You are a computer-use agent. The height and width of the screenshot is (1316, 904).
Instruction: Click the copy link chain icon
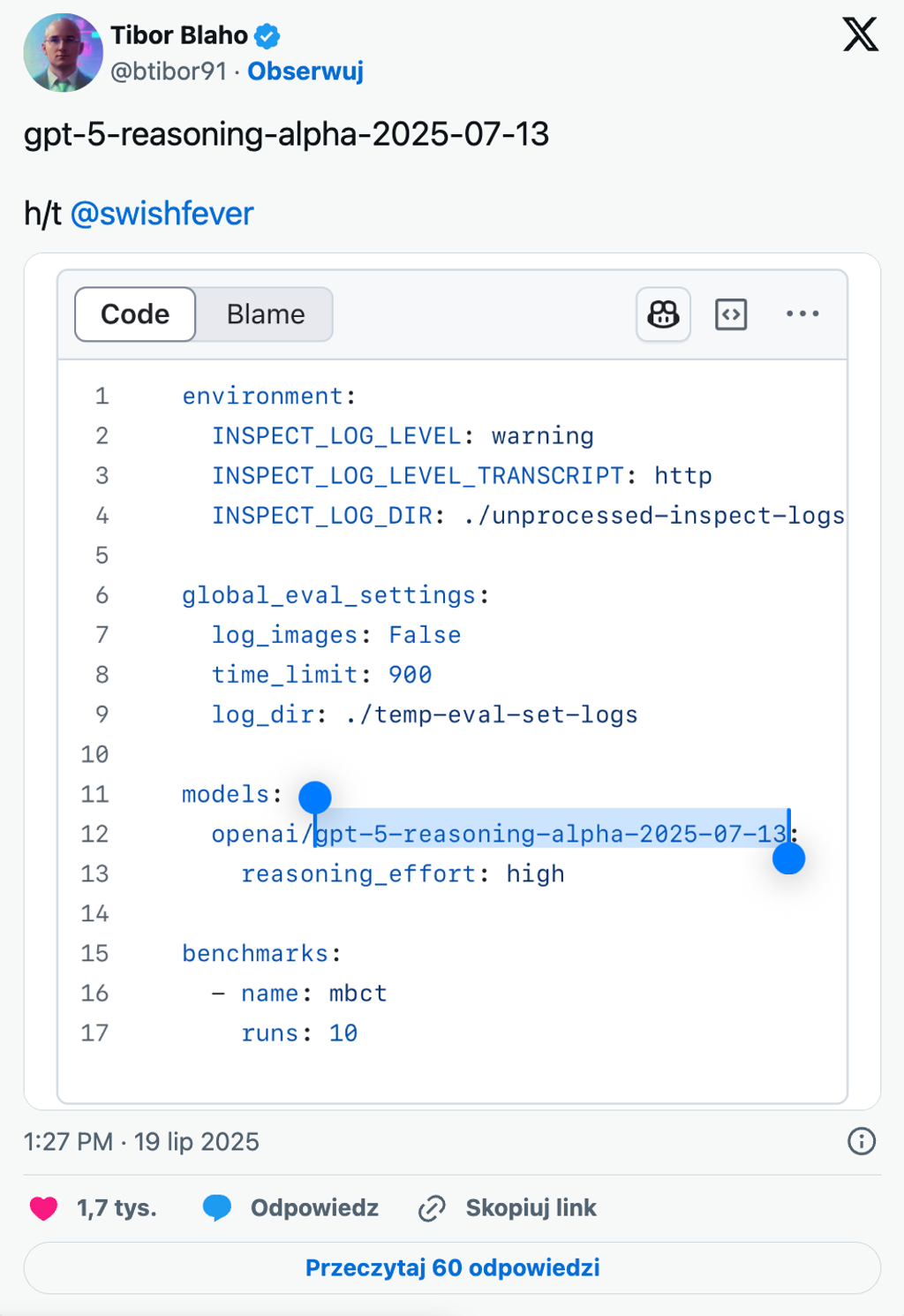click(x=432, y=1207)
